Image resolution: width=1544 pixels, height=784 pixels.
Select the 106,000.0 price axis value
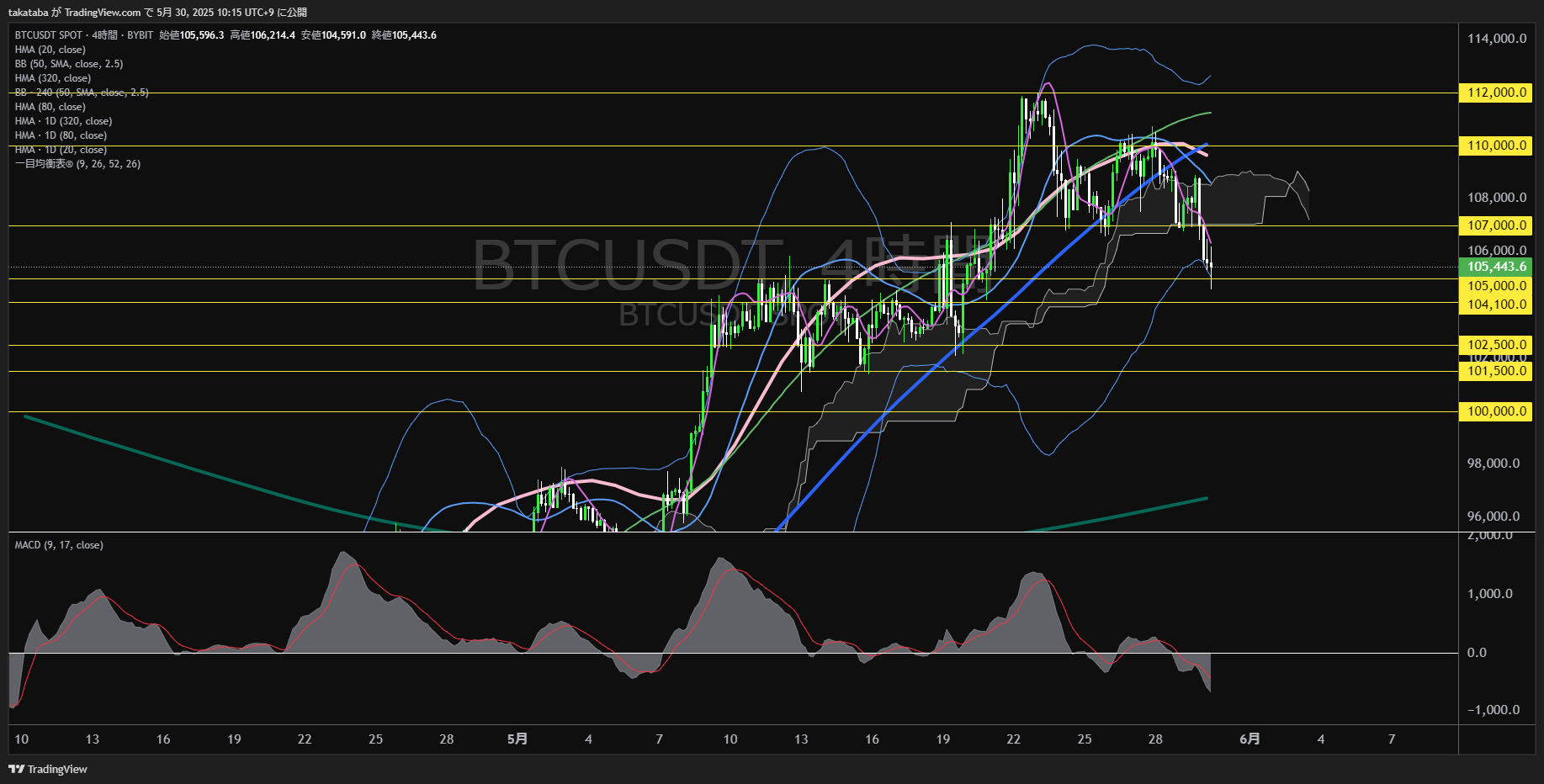coord(1497,251)
